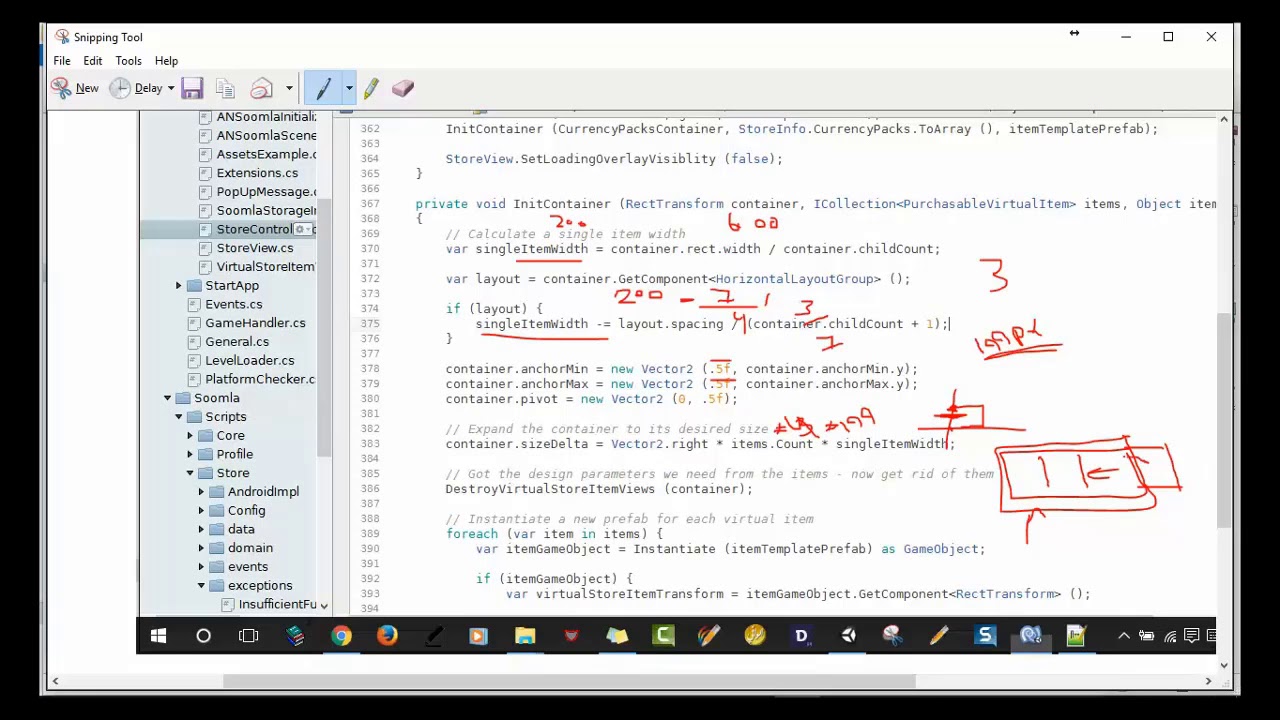Open General.cs file
The width and height of the screenshot is (1280, 720).
[237, 341]
